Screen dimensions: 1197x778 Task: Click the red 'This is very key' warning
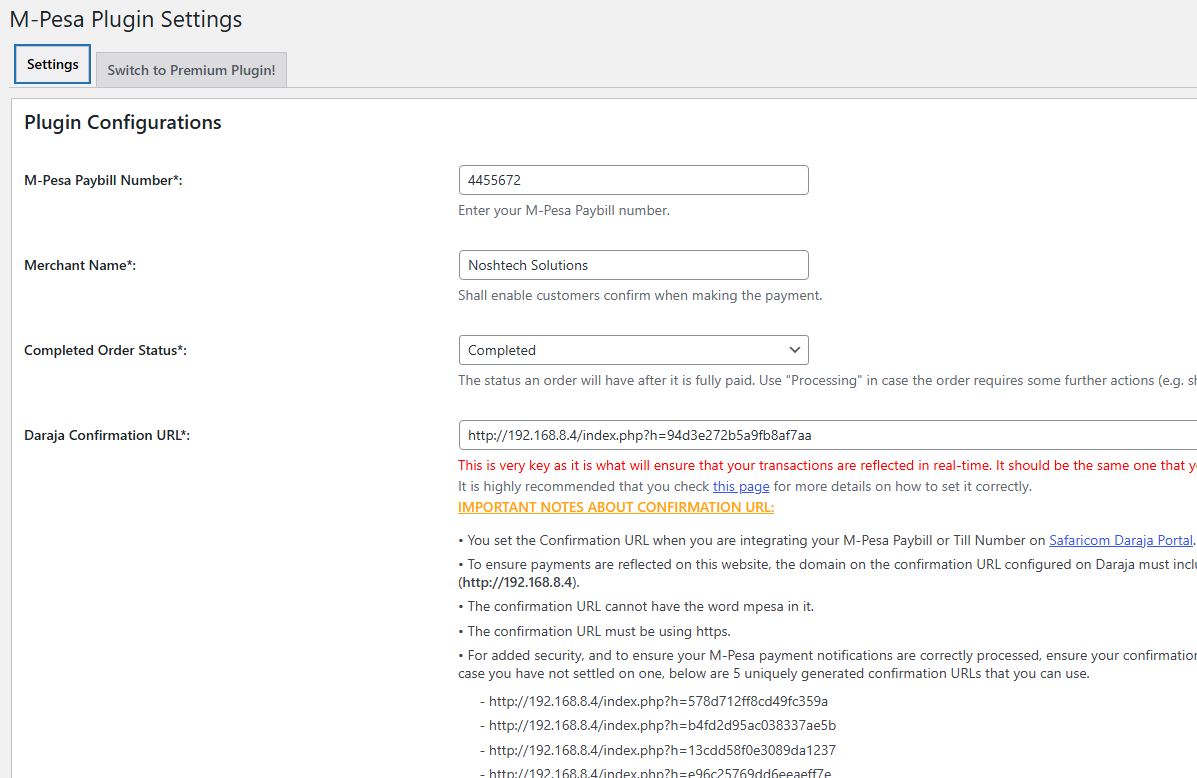click(828, 465)
